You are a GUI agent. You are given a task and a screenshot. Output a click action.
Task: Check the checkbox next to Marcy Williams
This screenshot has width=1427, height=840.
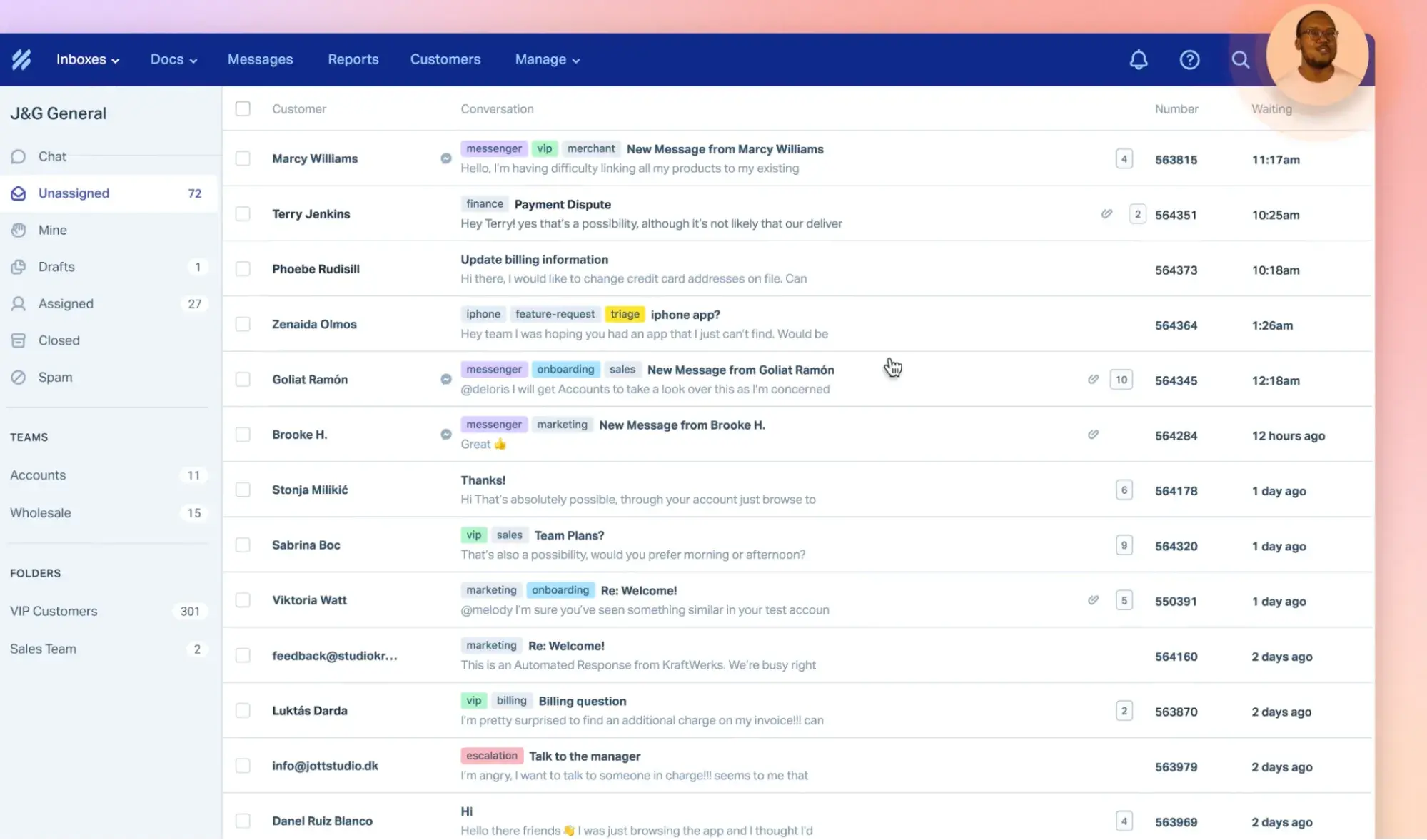243,158
